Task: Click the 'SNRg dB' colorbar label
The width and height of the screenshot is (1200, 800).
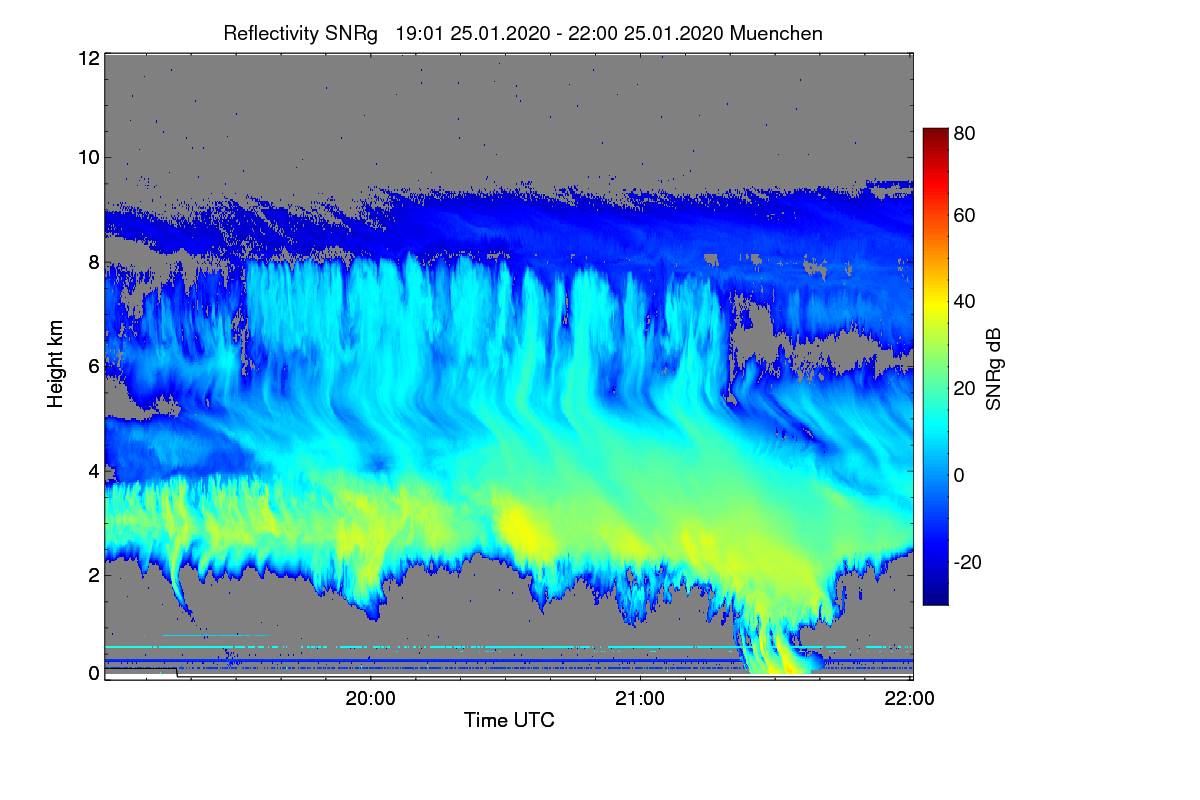Action: click(x=993, y=369)
